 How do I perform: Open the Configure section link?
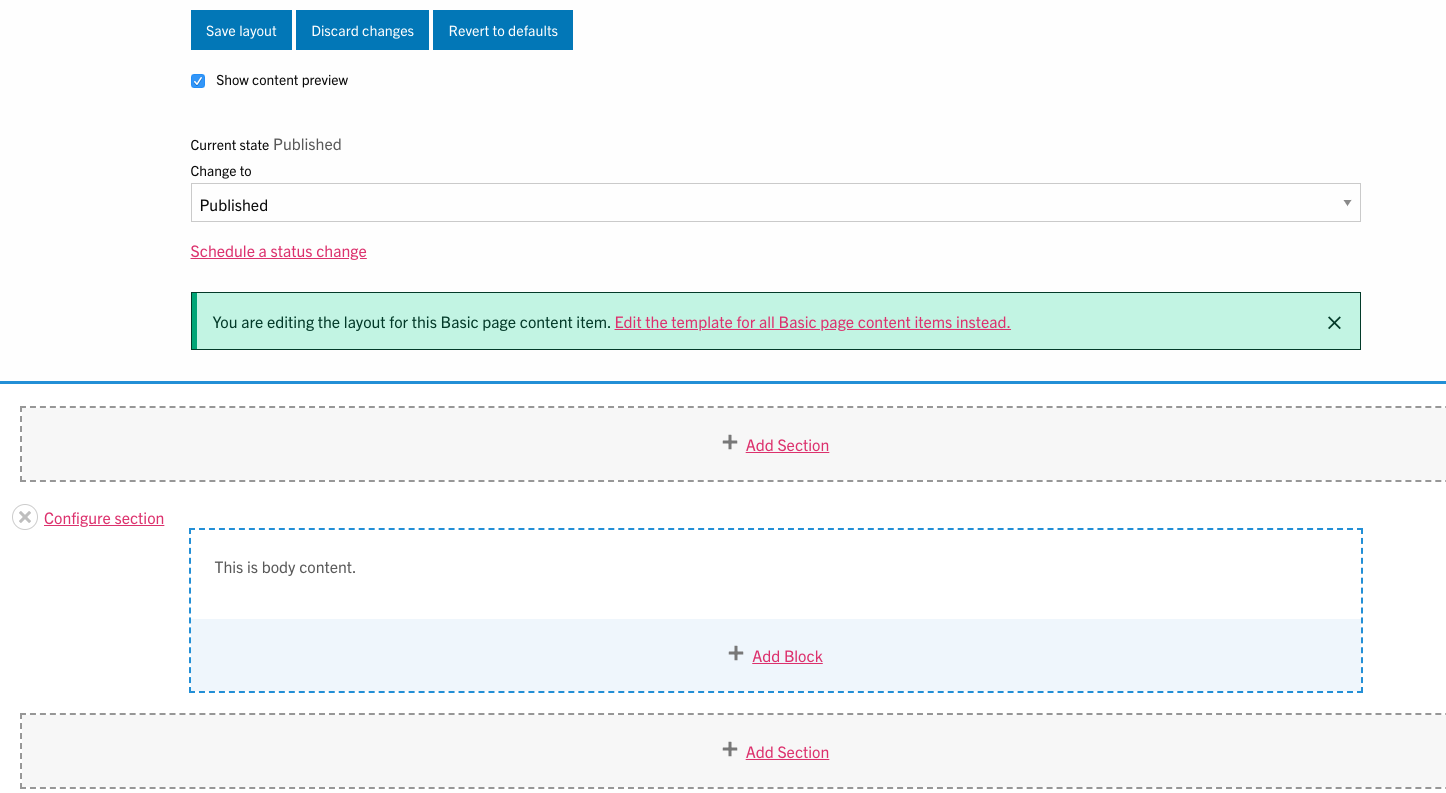104,519
